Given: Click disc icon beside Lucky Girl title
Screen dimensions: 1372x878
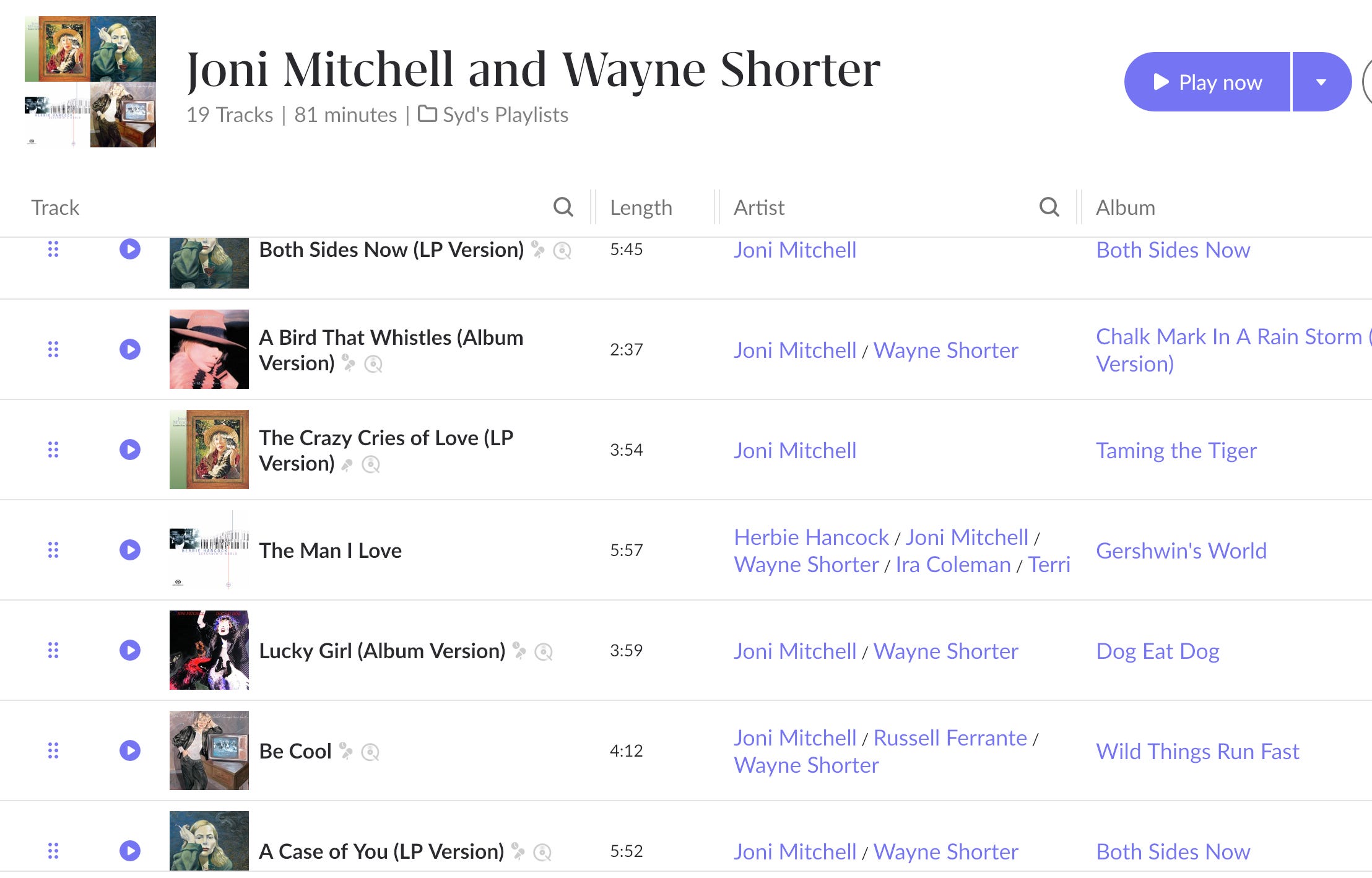Looking at the screenshot, I should (x=544, y=652).
